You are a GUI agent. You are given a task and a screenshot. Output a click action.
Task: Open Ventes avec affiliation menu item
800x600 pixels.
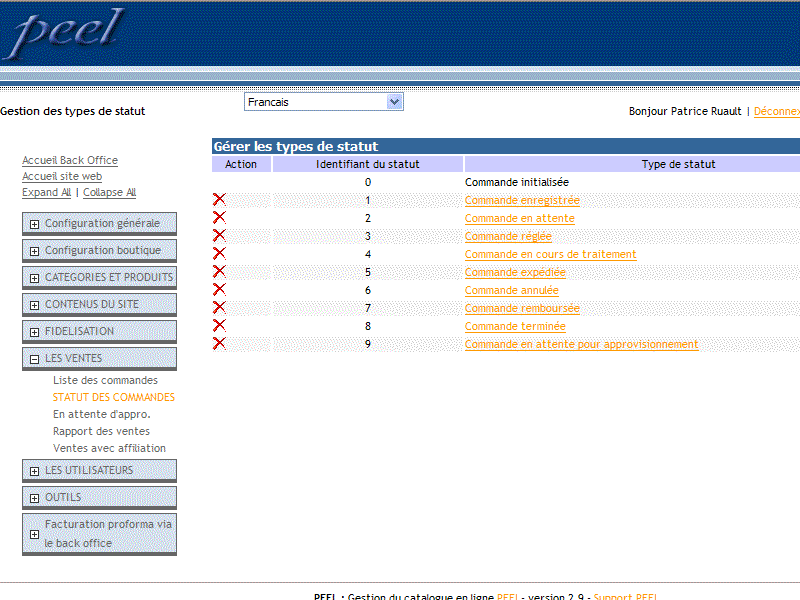[109, 448]
